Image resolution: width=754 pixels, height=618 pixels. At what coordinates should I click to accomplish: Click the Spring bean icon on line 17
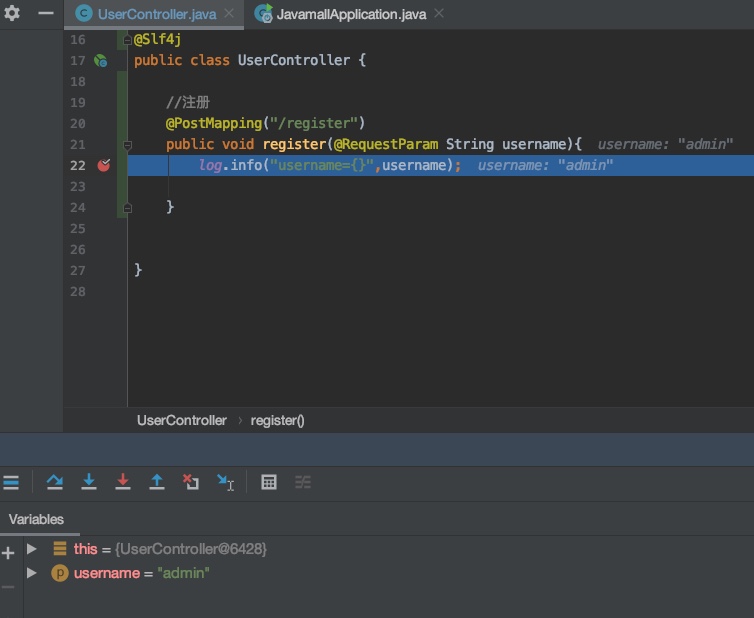click(x=100, y=61)
